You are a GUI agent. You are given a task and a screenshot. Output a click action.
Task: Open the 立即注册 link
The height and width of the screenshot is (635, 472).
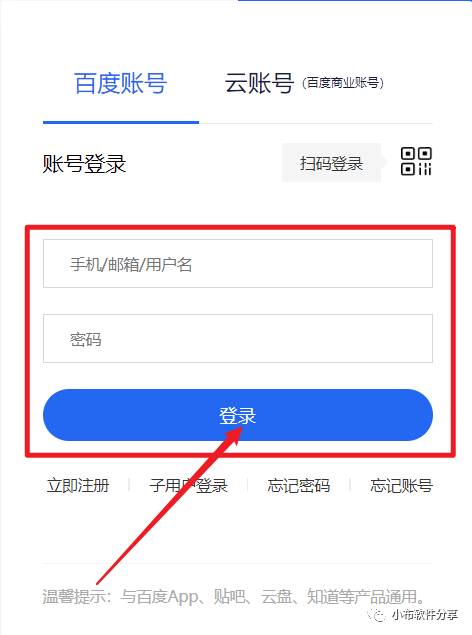(78, 485)
